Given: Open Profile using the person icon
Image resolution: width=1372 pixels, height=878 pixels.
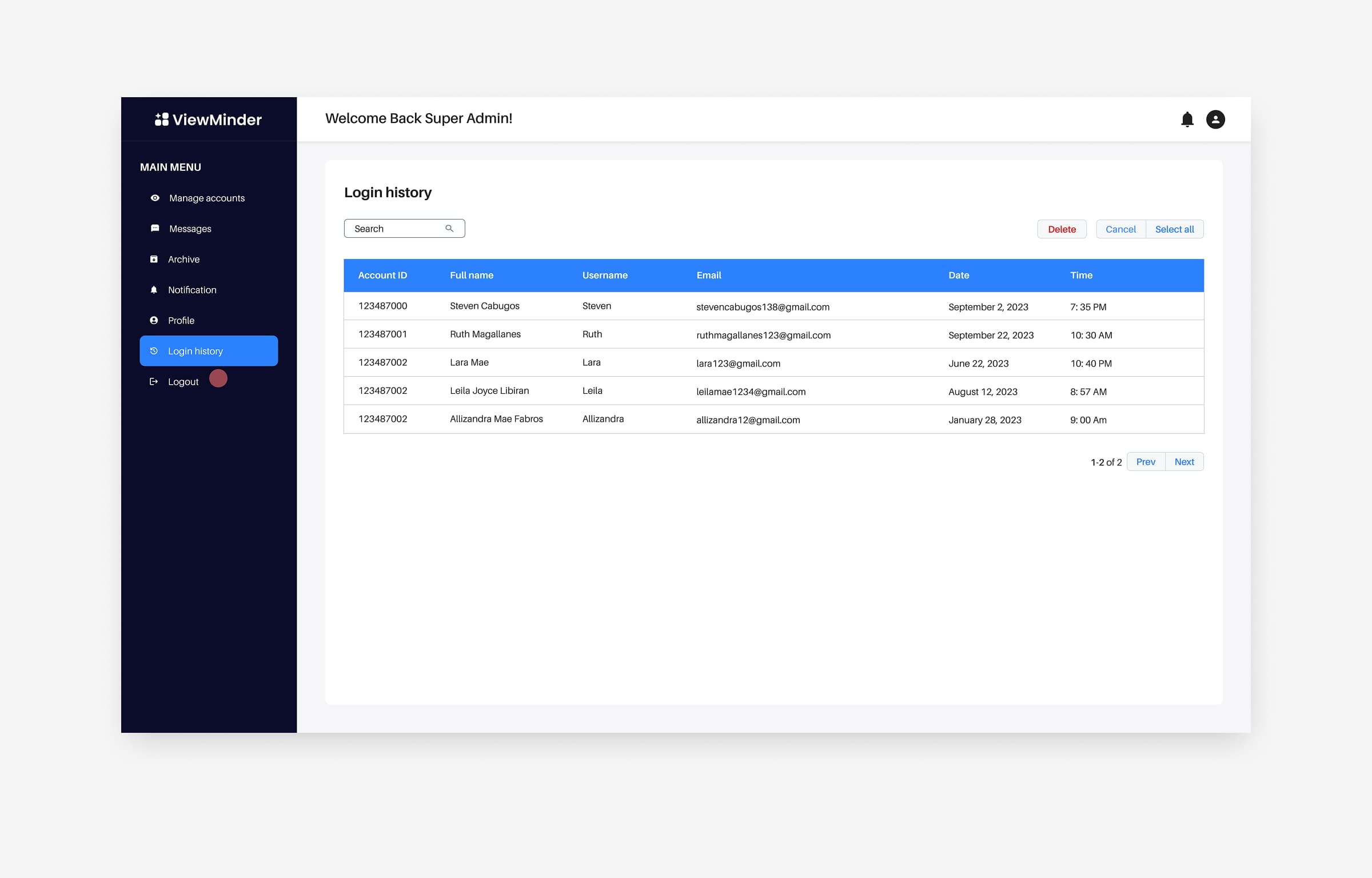Looking at the screenshot, I should tap(154, 320).
